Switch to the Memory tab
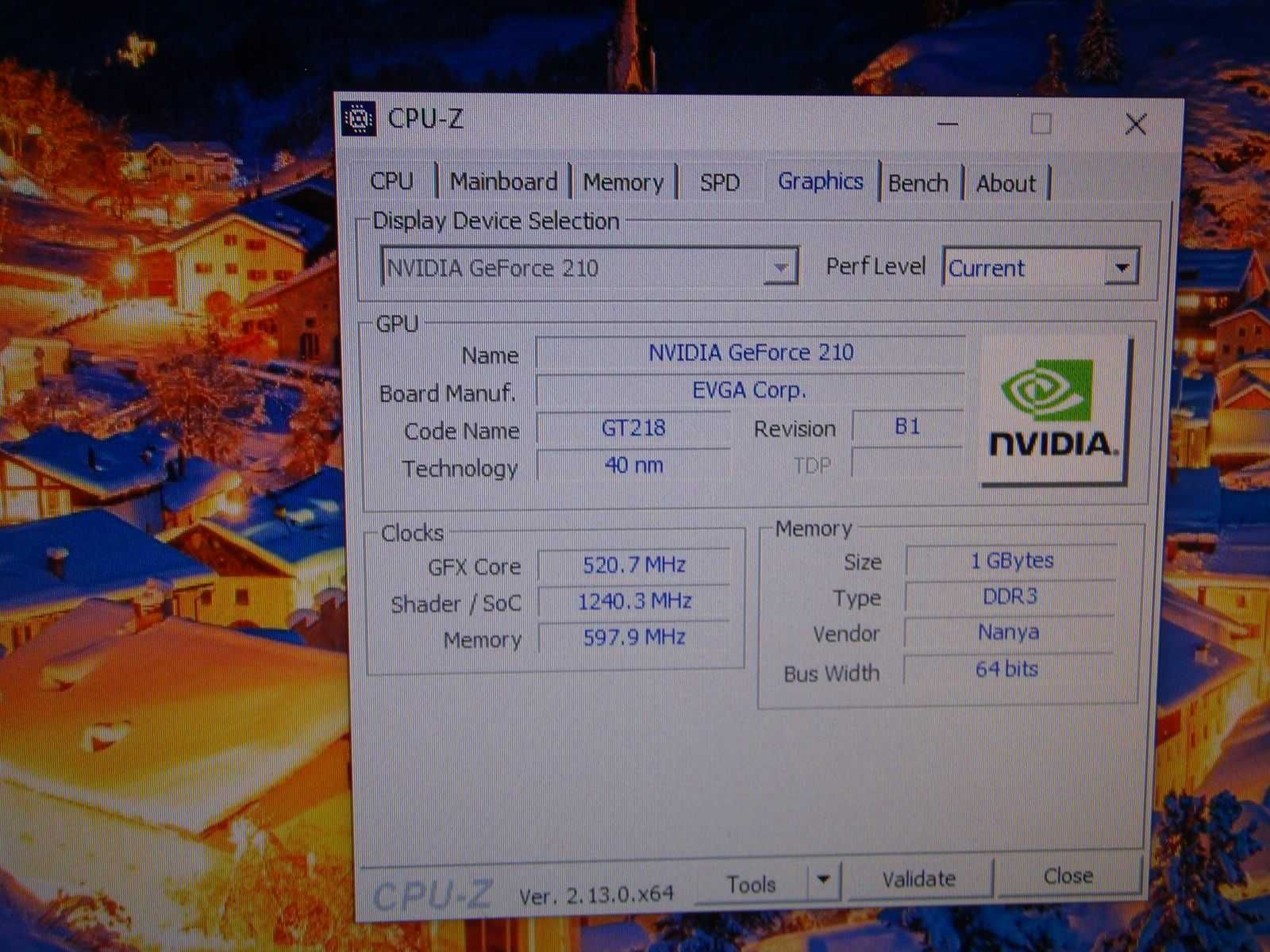1270x952 pixels. click(624, 182)
